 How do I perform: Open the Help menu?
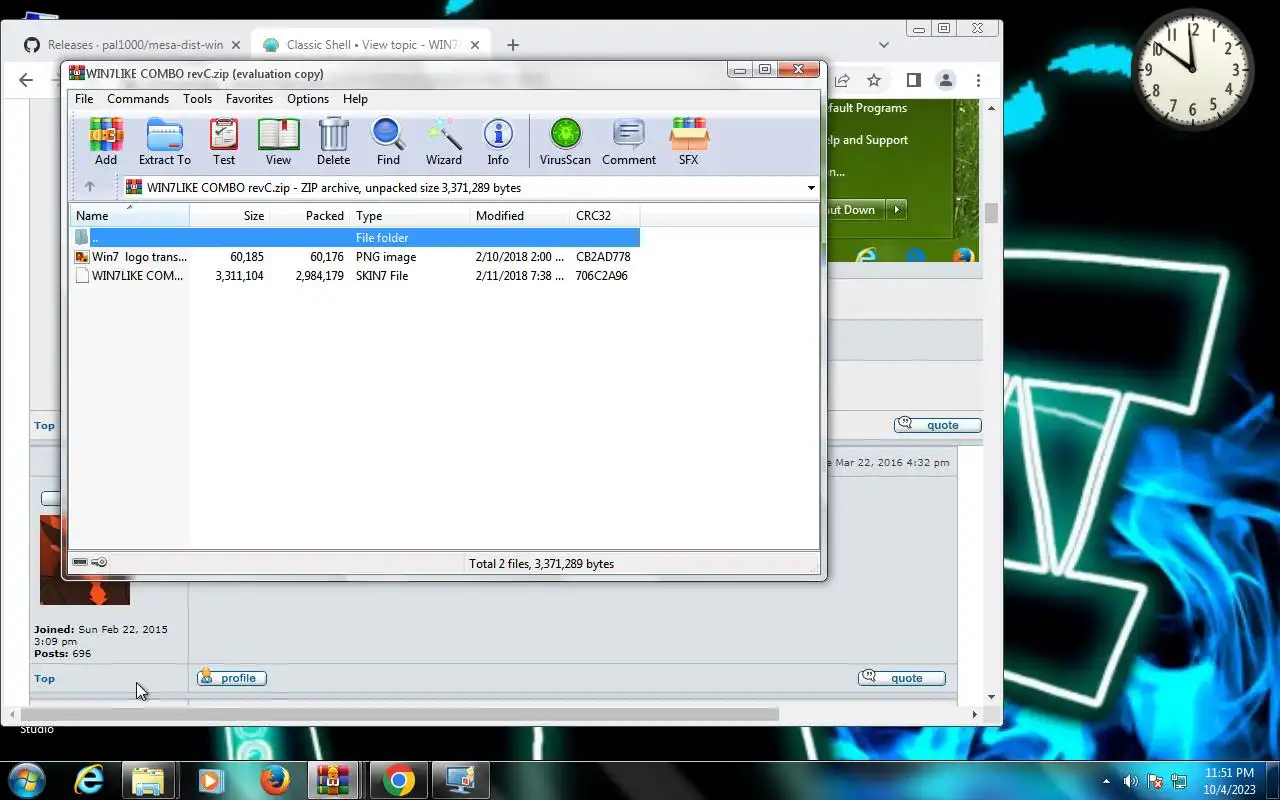pyautogui.click(x=355, y=99)
